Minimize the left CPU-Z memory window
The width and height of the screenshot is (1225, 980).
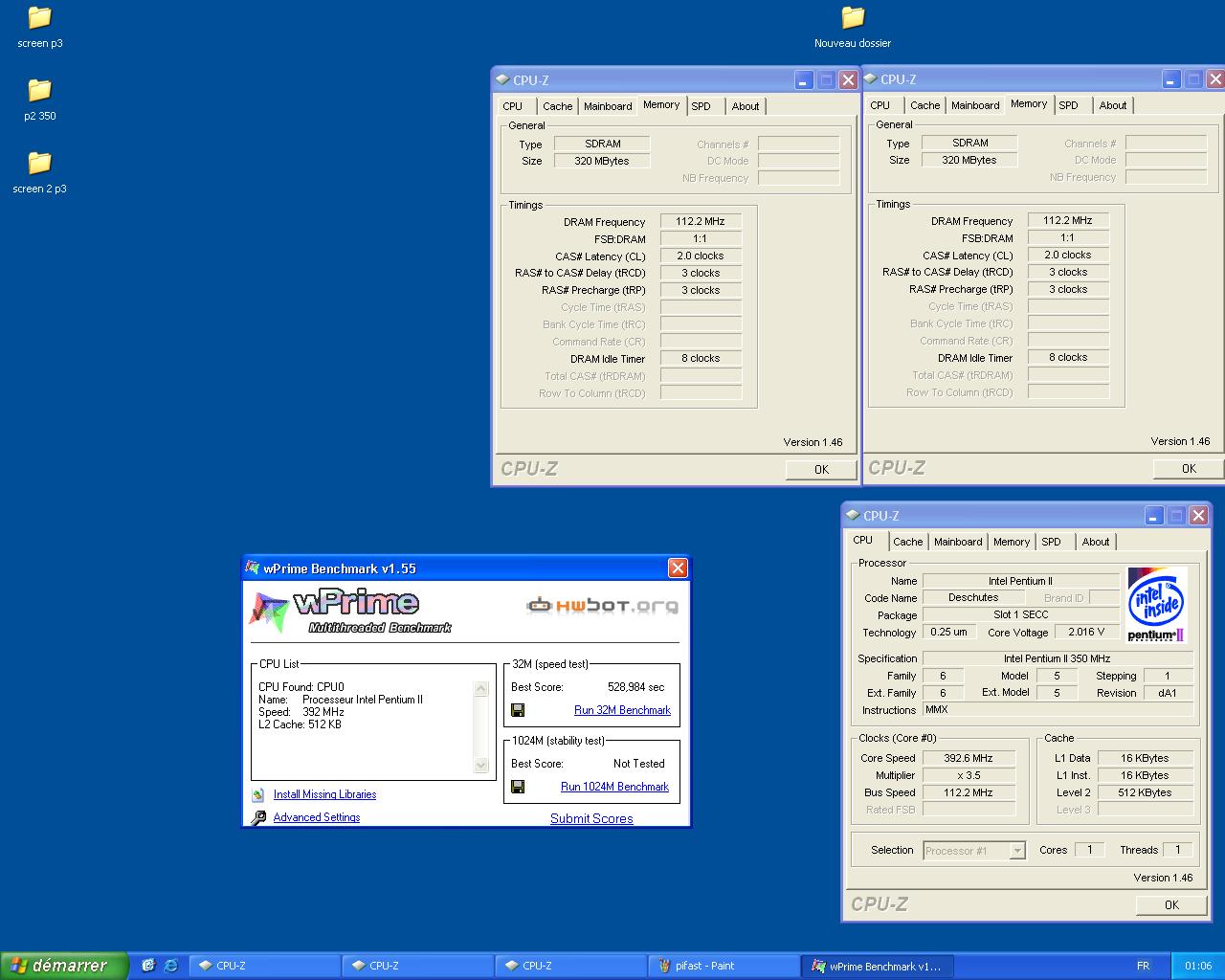(x=804, y=80)
